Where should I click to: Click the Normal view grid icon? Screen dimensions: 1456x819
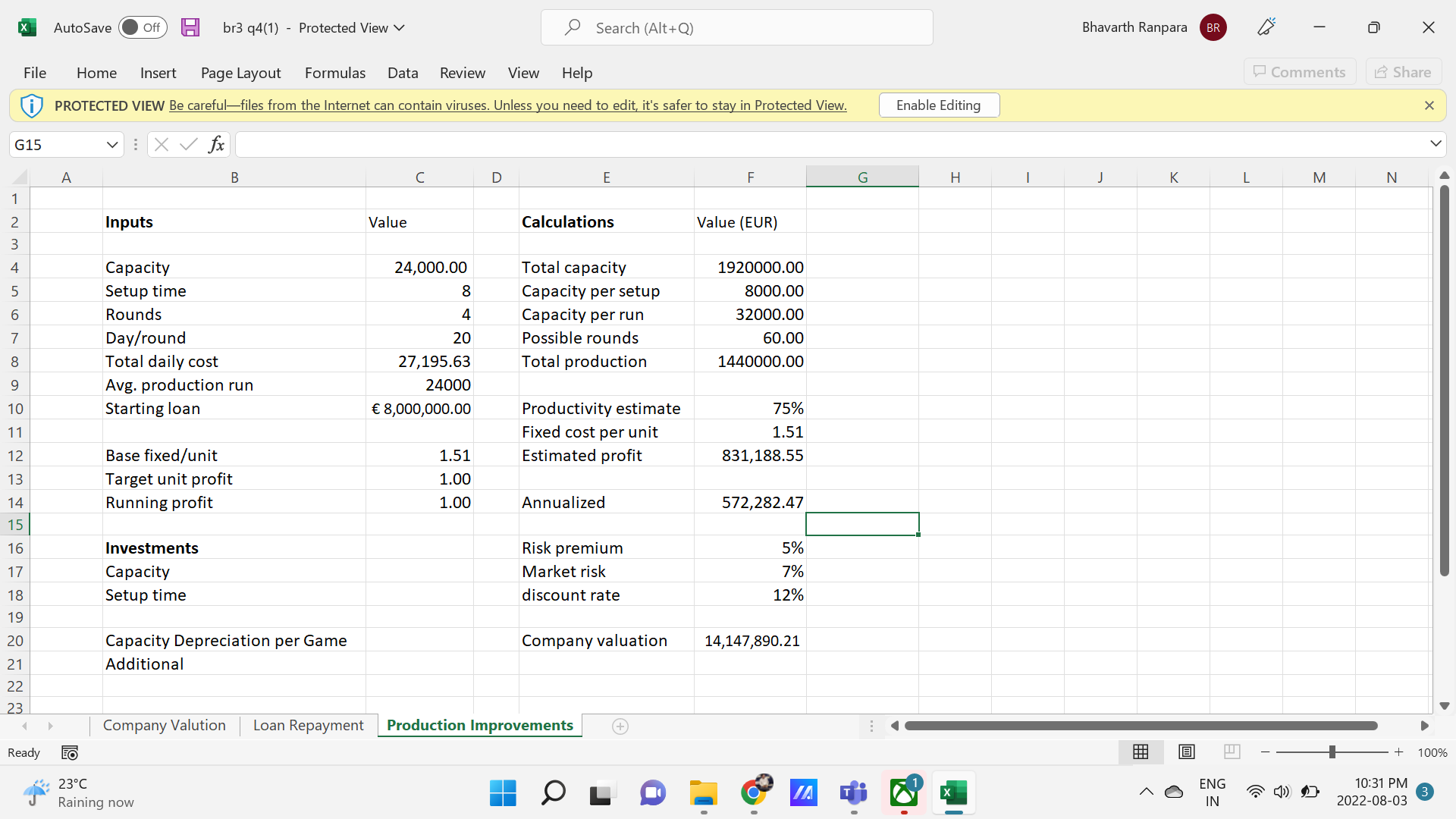tap(1141, 752)
